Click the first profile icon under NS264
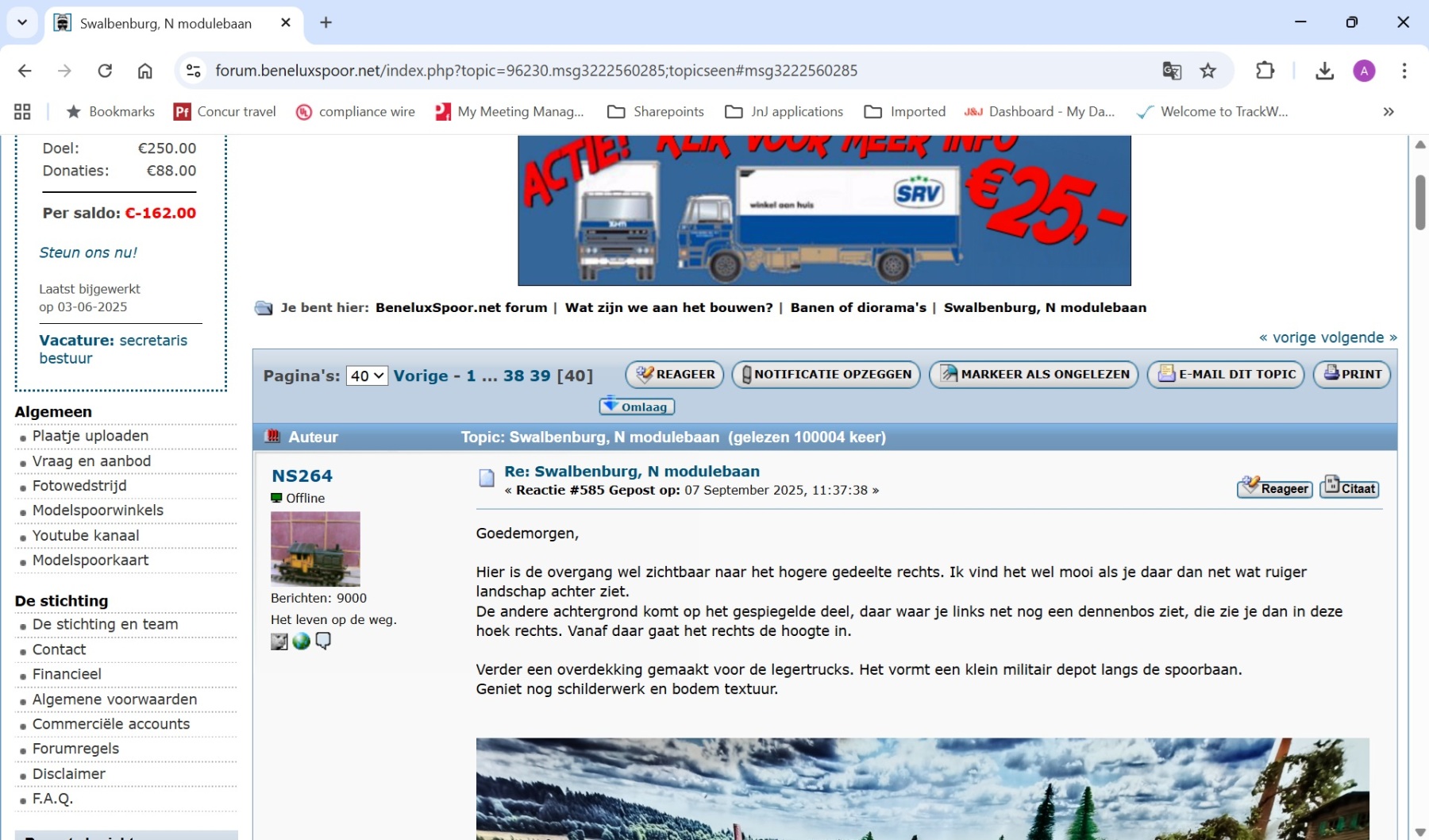The height and width of the screenshot is (840, 1429). (x=279, y=642)
